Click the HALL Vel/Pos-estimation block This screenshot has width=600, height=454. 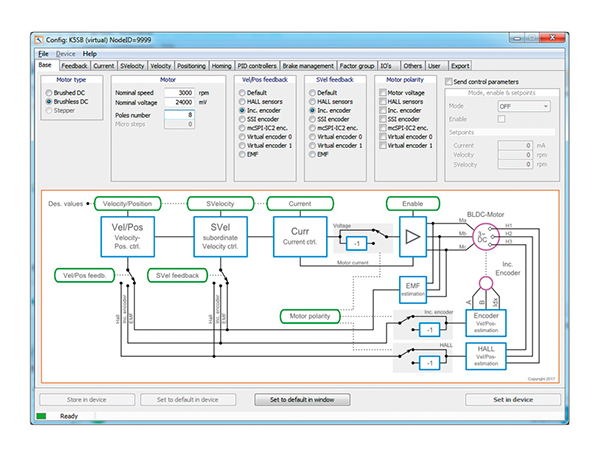(486, 356)
